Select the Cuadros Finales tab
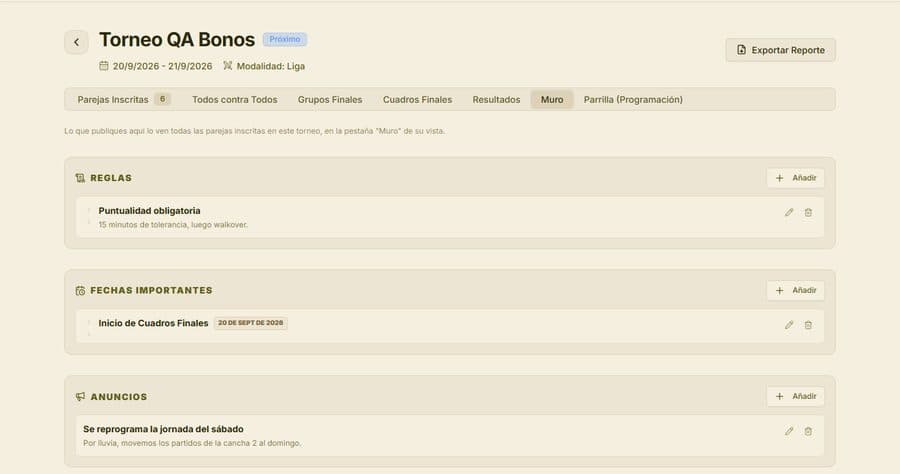The width and height of the screenshot is (900, 474). pos(417,99)
